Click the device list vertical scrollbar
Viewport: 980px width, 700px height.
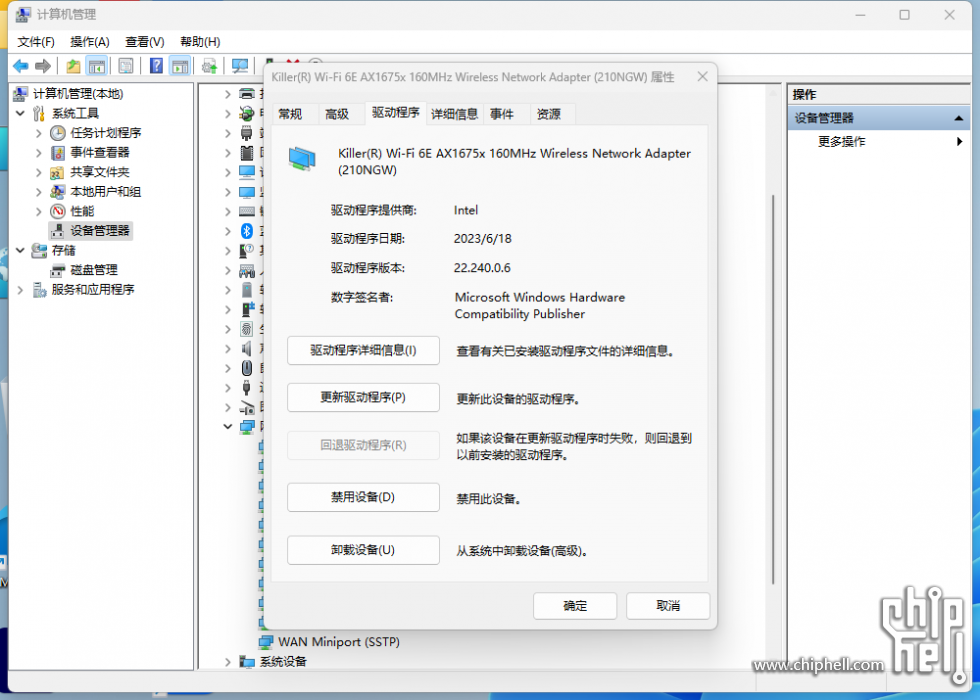772,388
